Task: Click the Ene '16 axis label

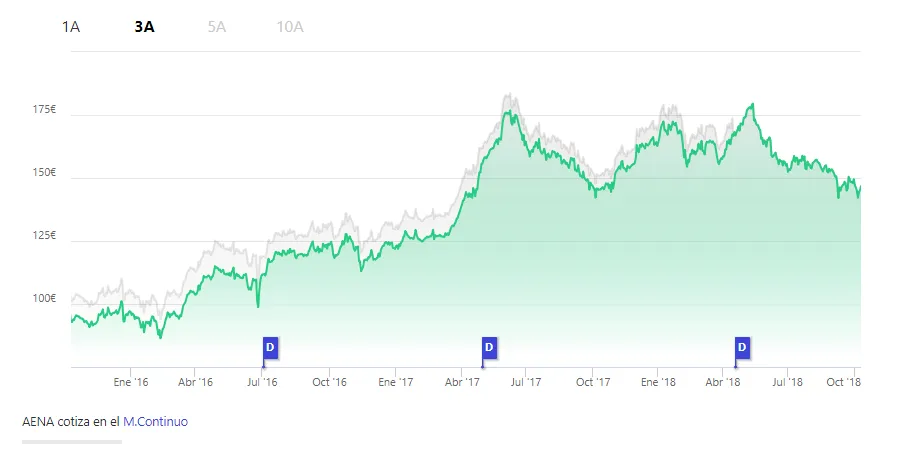Action: click(x=131, y=382)
